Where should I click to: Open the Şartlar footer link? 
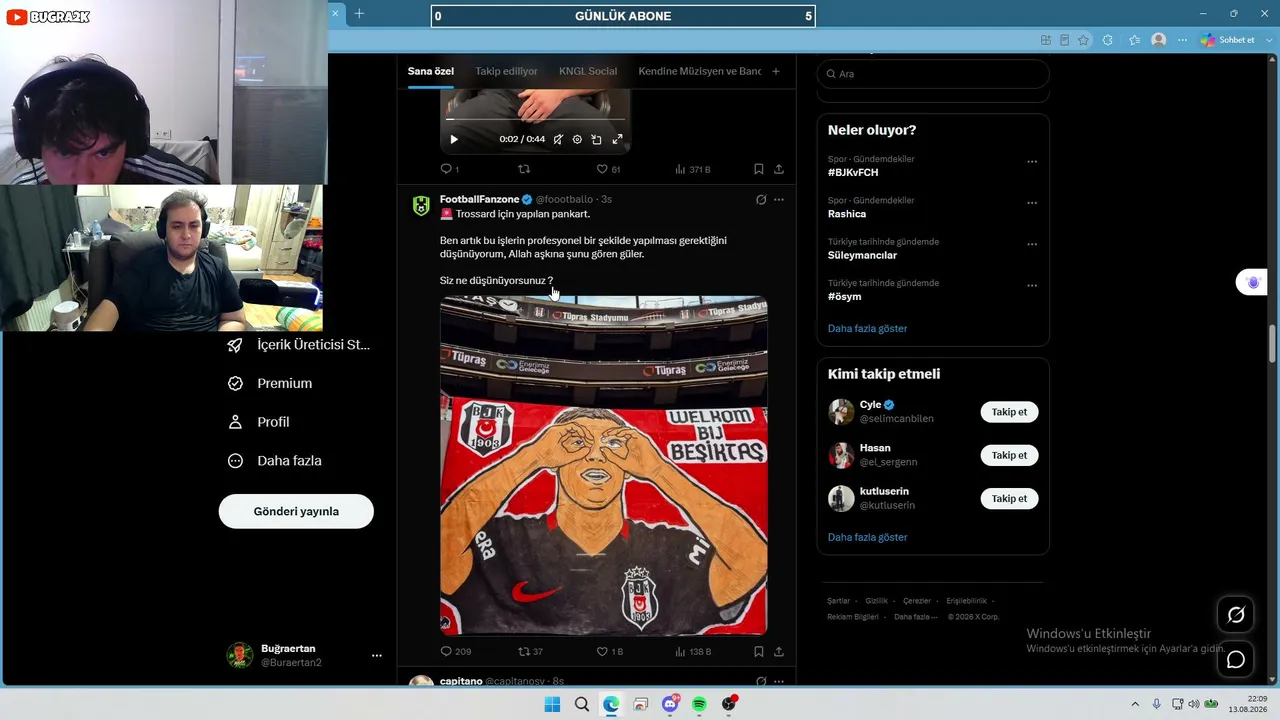click(838, 601)
